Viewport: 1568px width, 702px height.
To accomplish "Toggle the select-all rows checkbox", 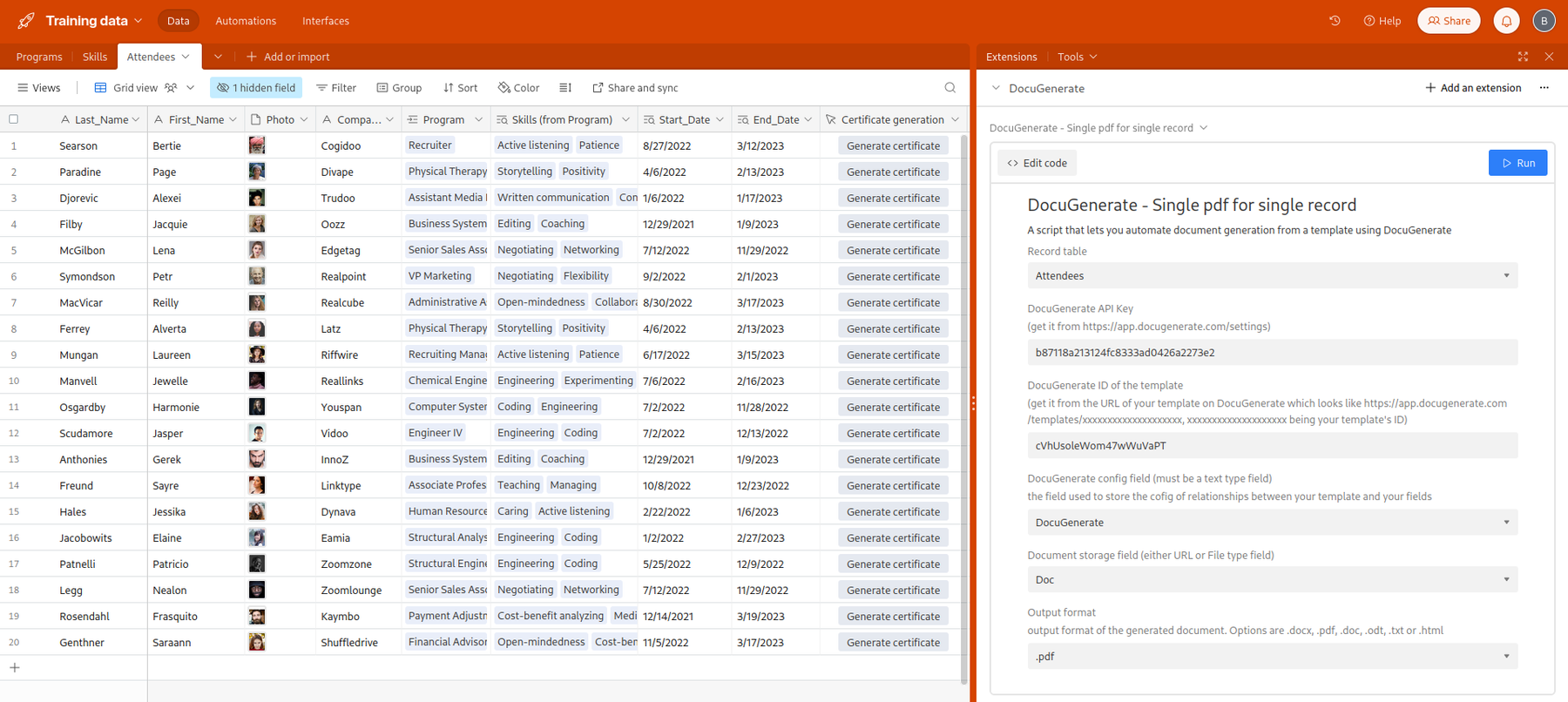I will (14, 119).
